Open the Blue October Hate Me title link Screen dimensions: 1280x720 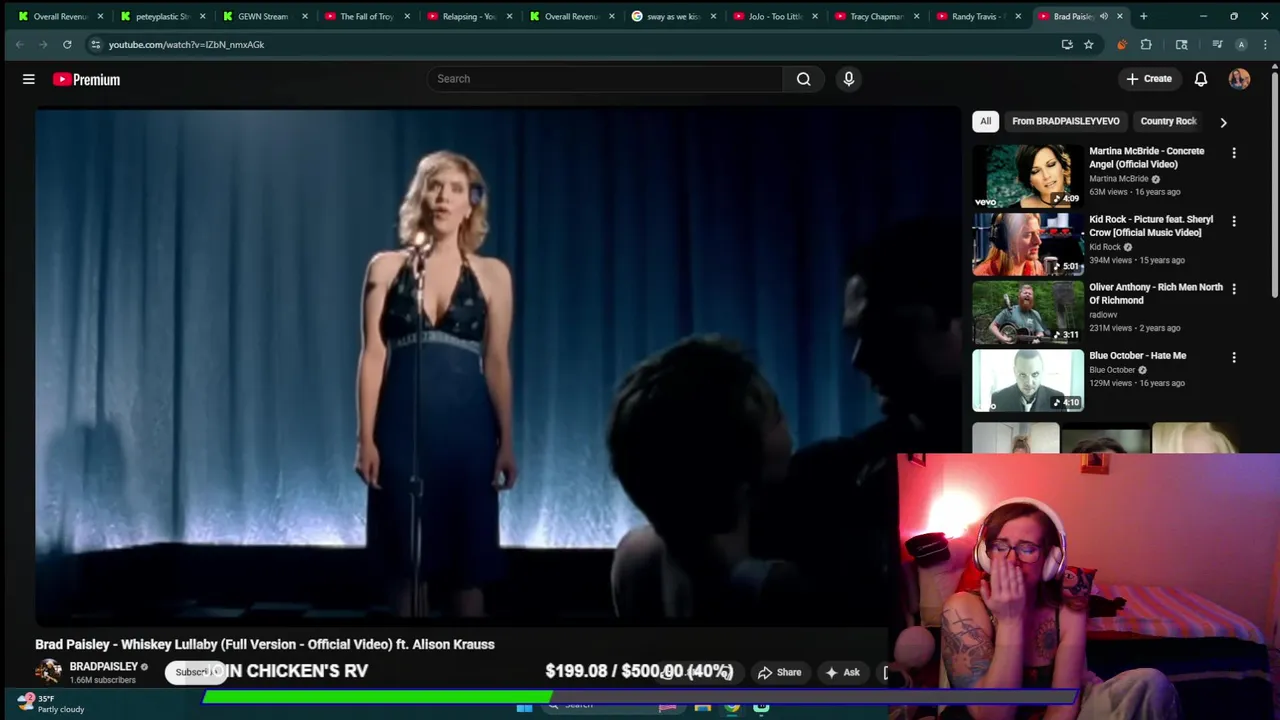[1138, 355]
